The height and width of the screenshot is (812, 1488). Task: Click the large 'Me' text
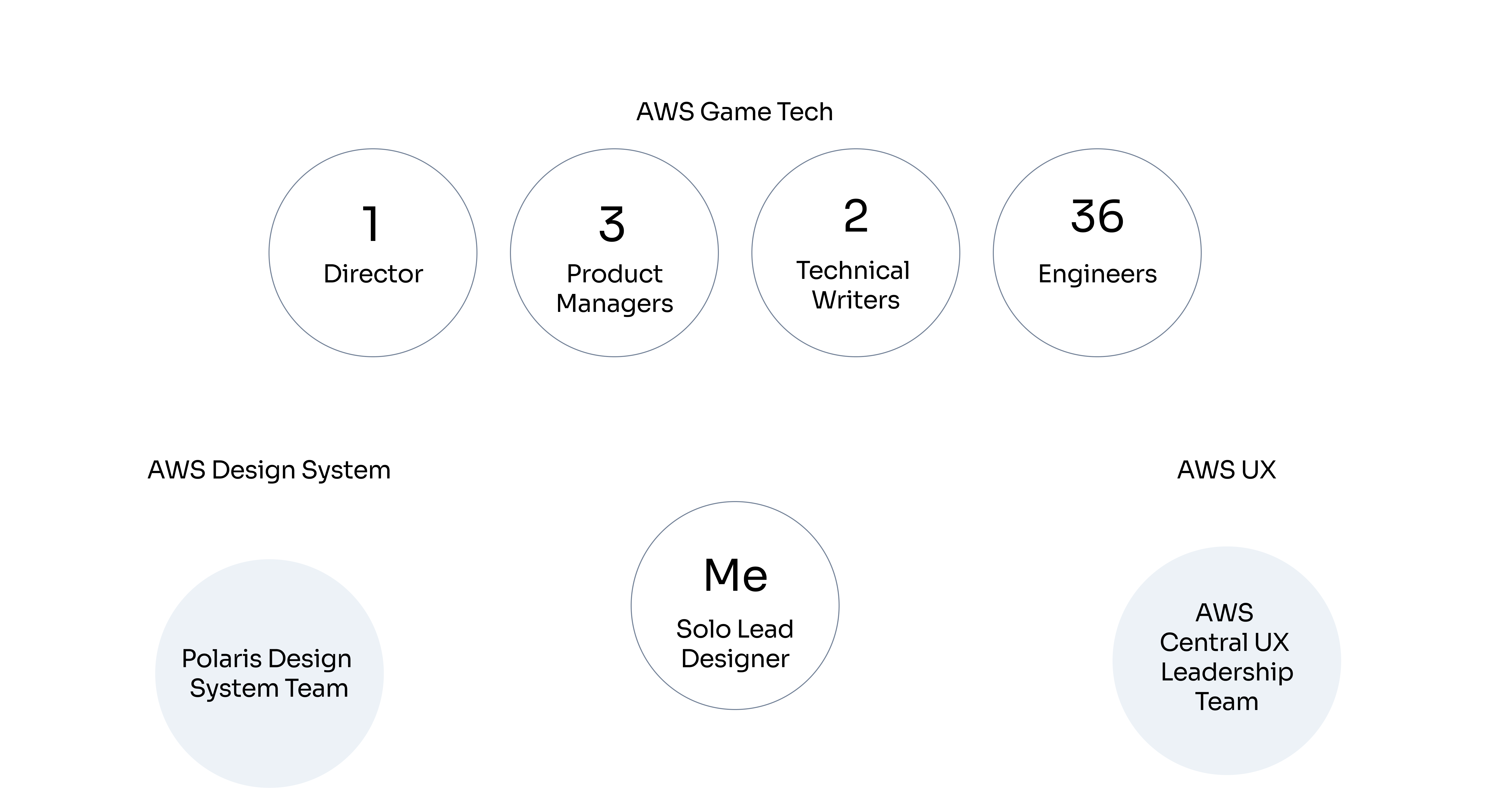[x=735, y=575]
